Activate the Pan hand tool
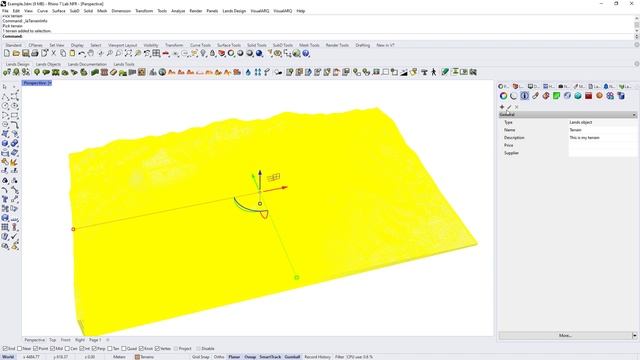 [x=91, y=53]
